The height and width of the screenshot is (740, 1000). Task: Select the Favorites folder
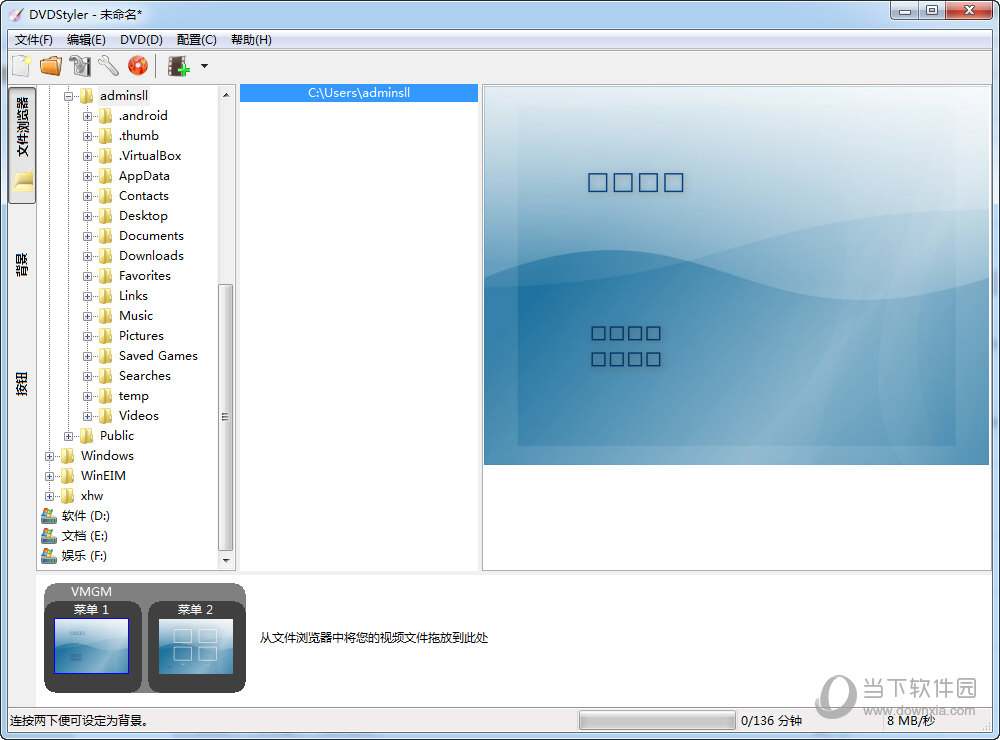tap(145, 276)
